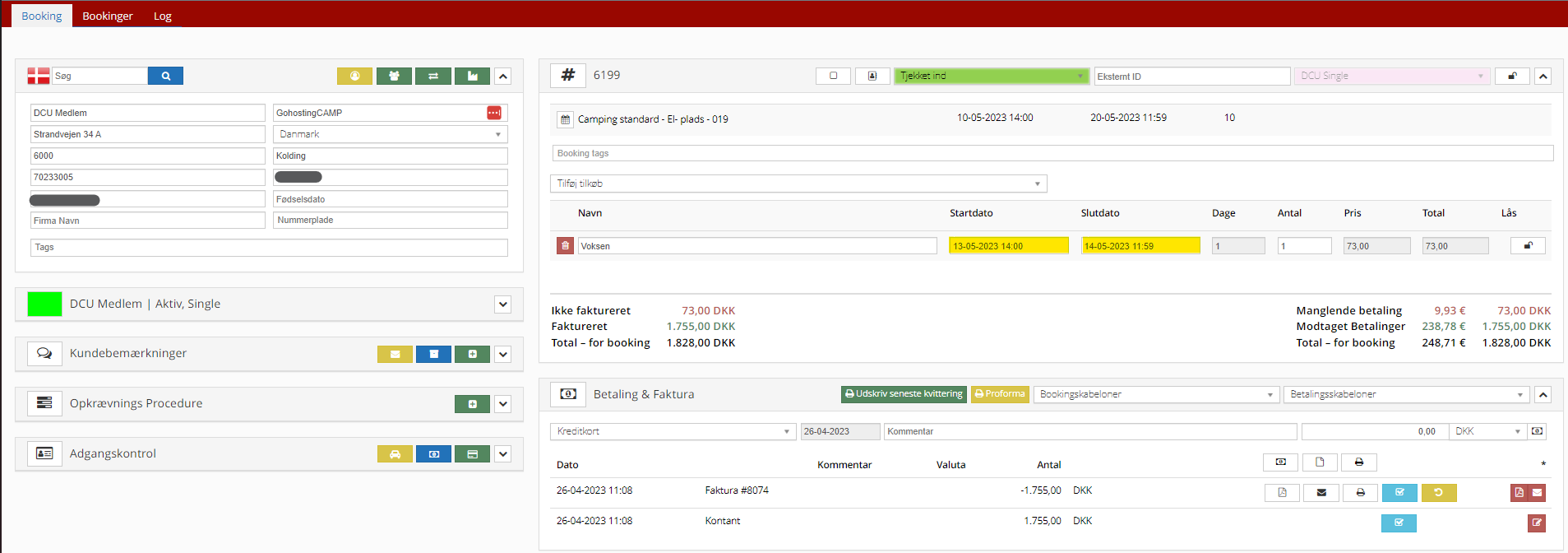
Task: Click the red edit icon on Kontant row
Action: [x=1536, y=523]
